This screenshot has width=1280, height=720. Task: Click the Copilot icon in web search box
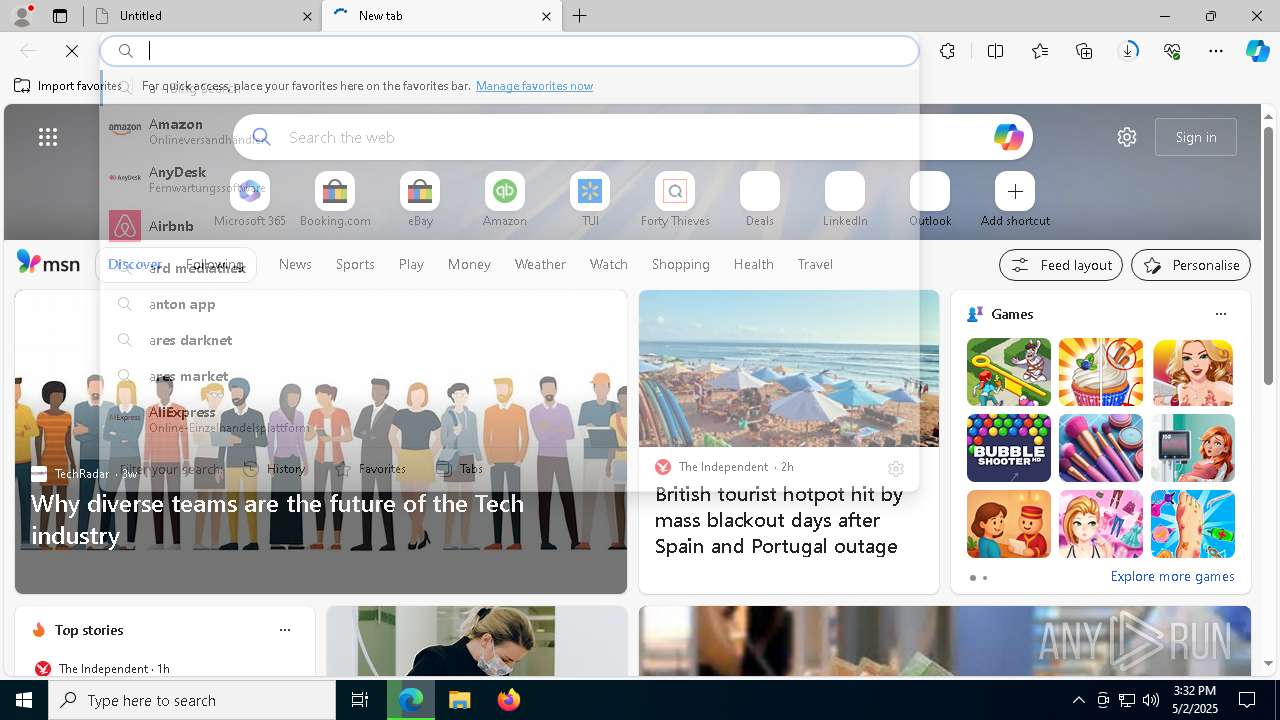1008,137
